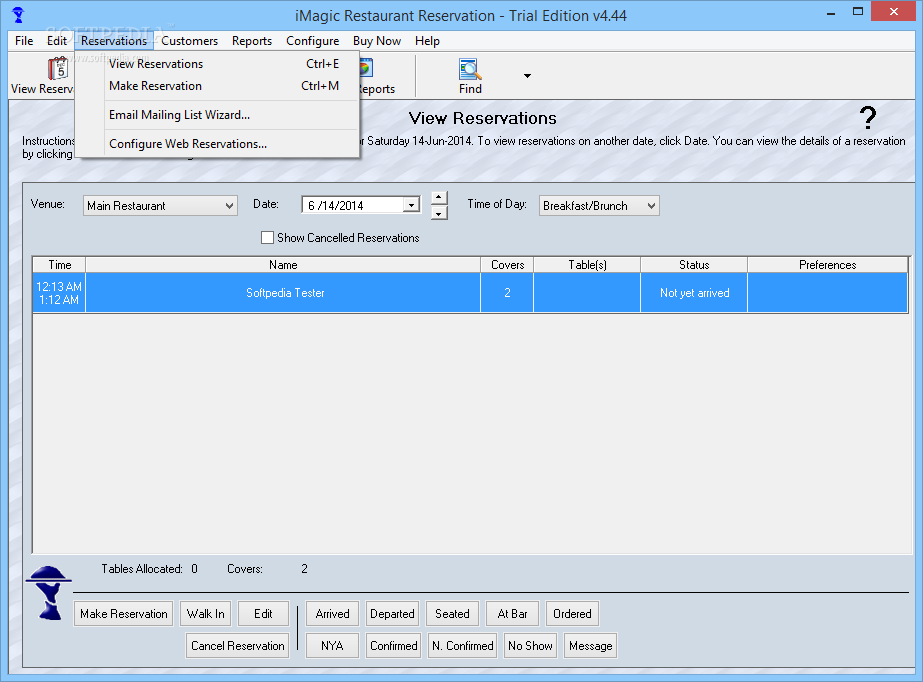Set status to At Bar
The width and height of the screenshot is (923, 682).
point(512,614)
